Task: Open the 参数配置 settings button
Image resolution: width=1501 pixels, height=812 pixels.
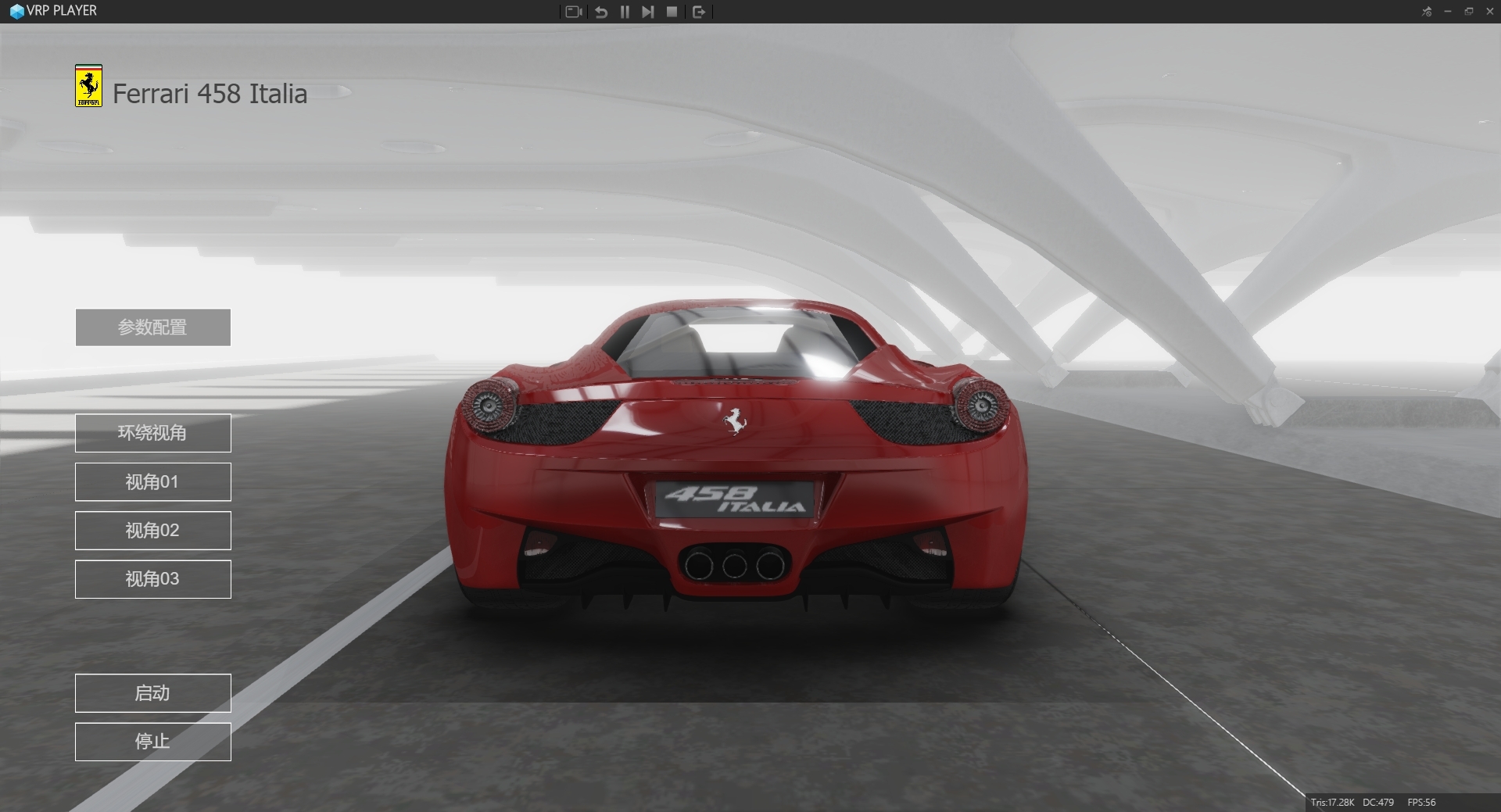Action: pos(153,327)
